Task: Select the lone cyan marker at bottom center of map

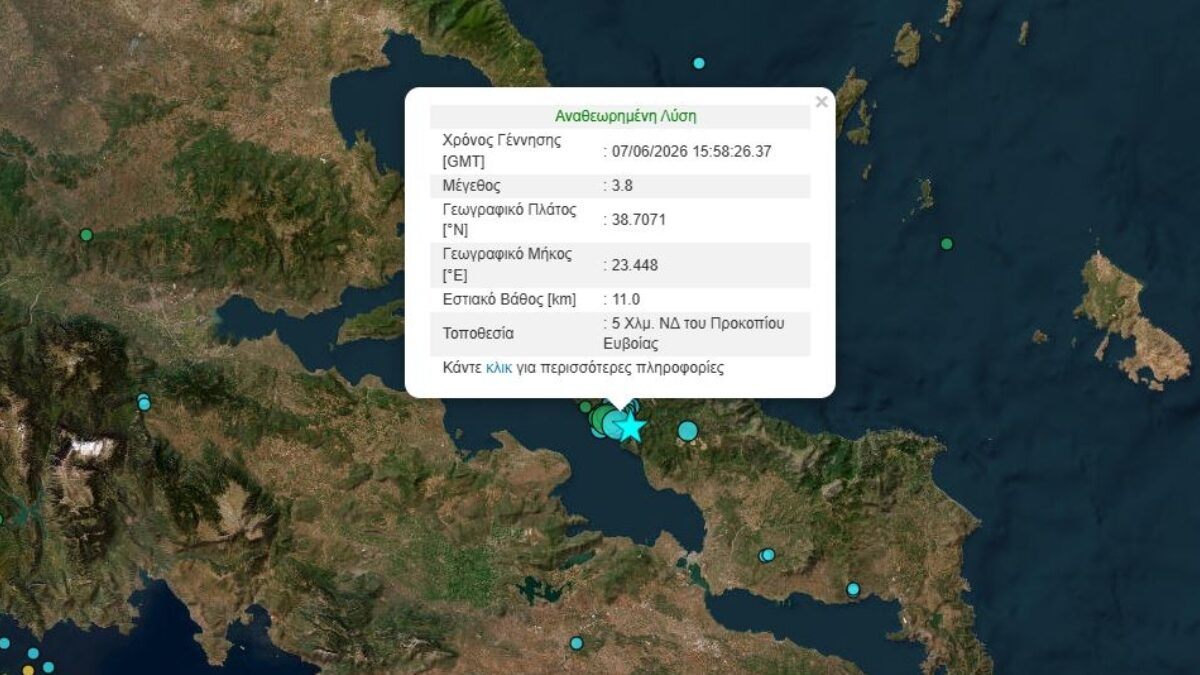Action: pyautogui.click(x=576, y=643)
